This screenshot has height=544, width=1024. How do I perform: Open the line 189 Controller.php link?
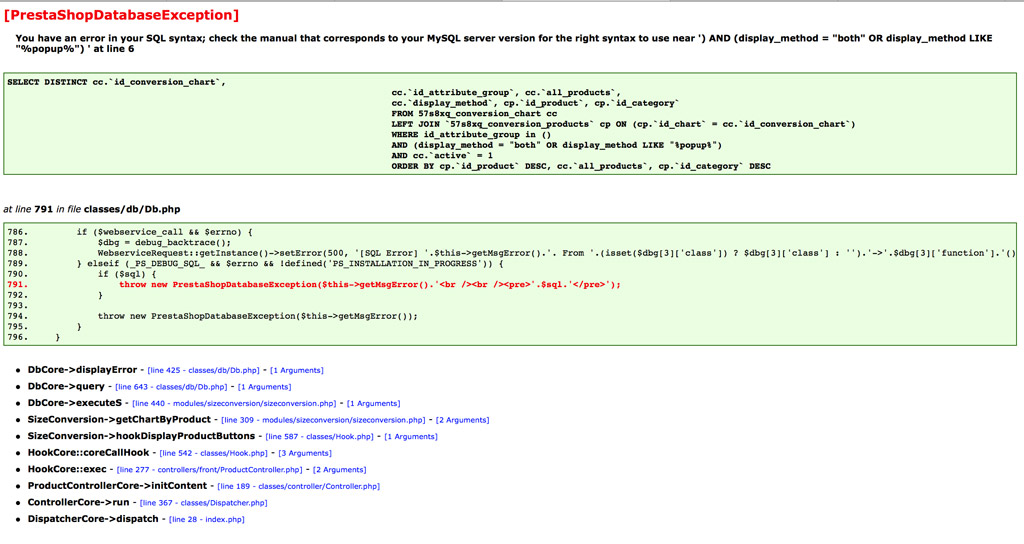298,487
